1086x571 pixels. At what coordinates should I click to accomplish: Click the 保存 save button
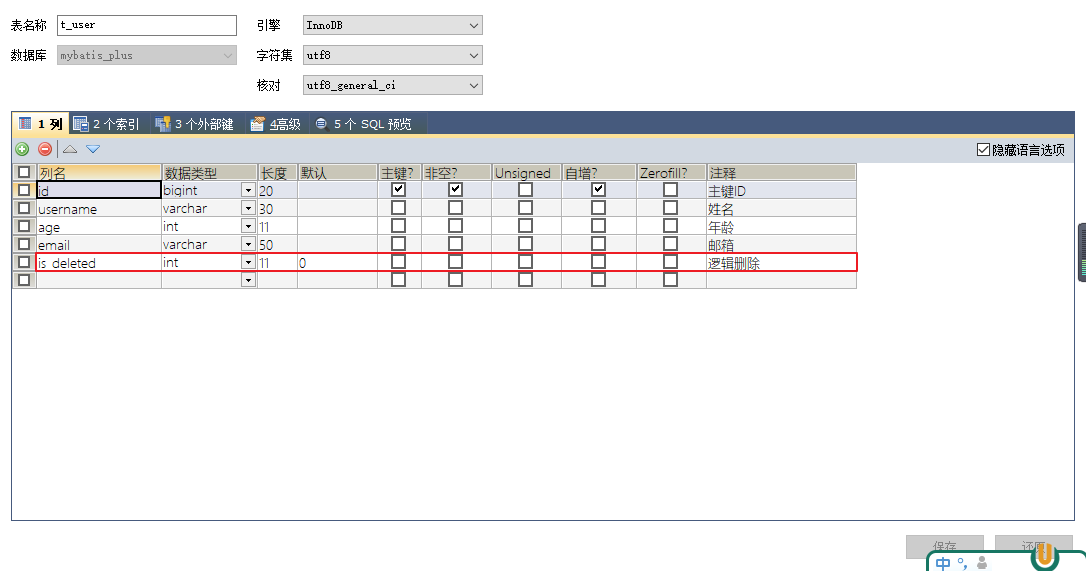tap(945, 546)
